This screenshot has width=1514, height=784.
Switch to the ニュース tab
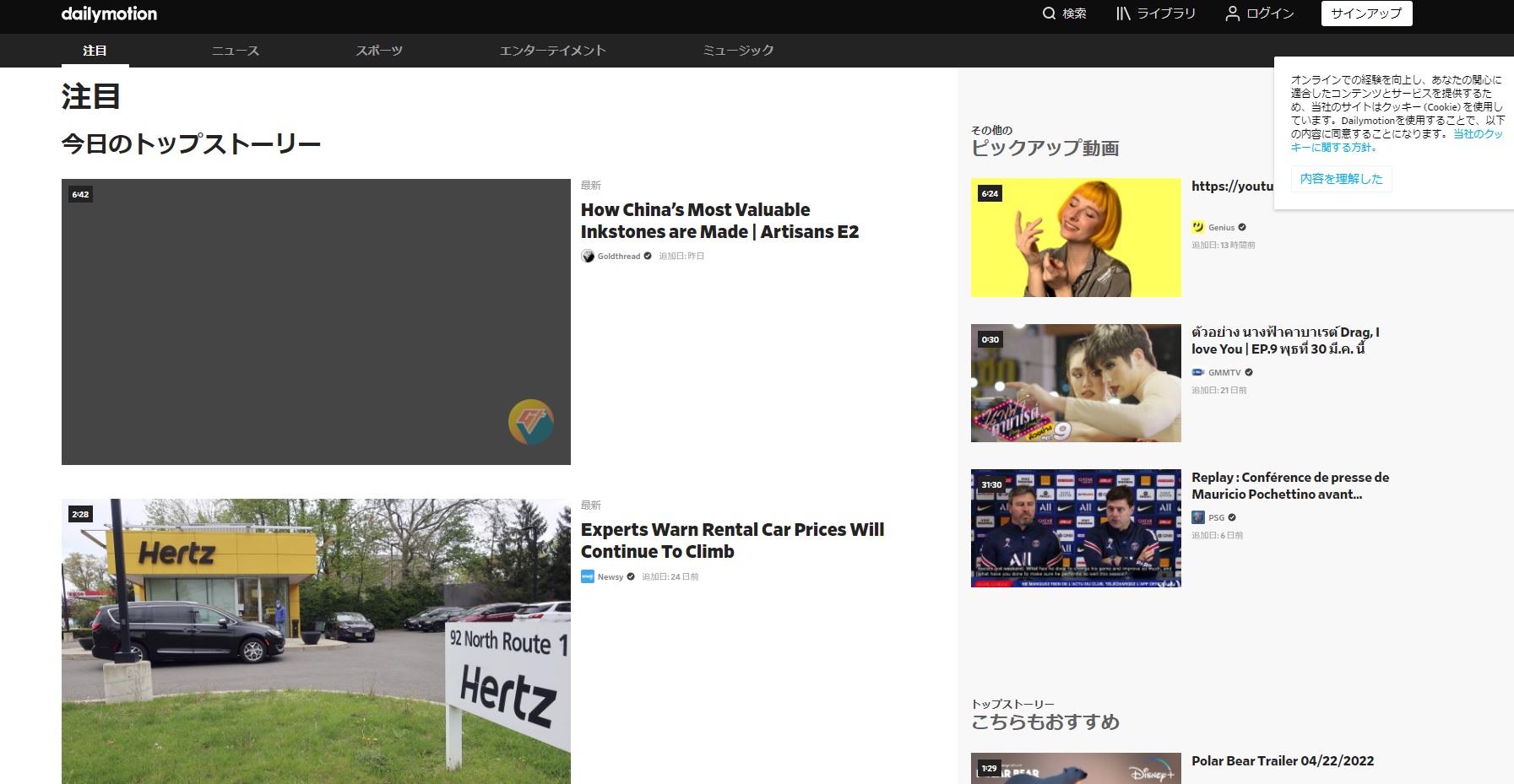coord(236,51)
